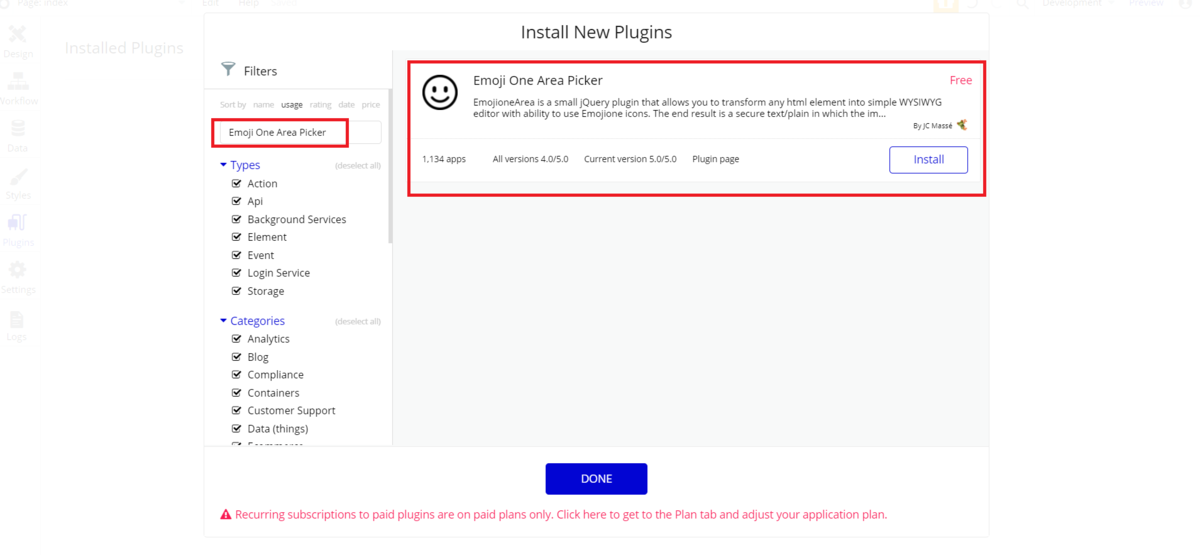1200x555 pixels.
Task: Uncheck the Data (things) category checkbox
Action: pos(237,428)
